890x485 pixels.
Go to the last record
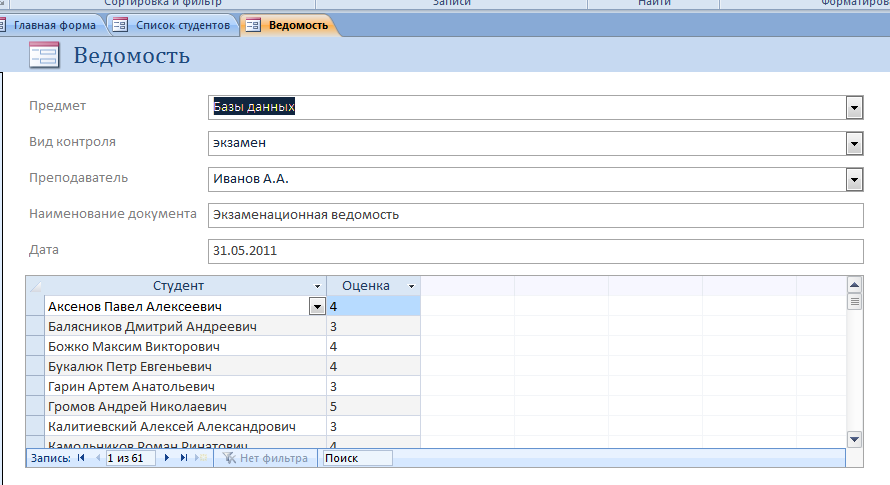[x=183, y=458]
